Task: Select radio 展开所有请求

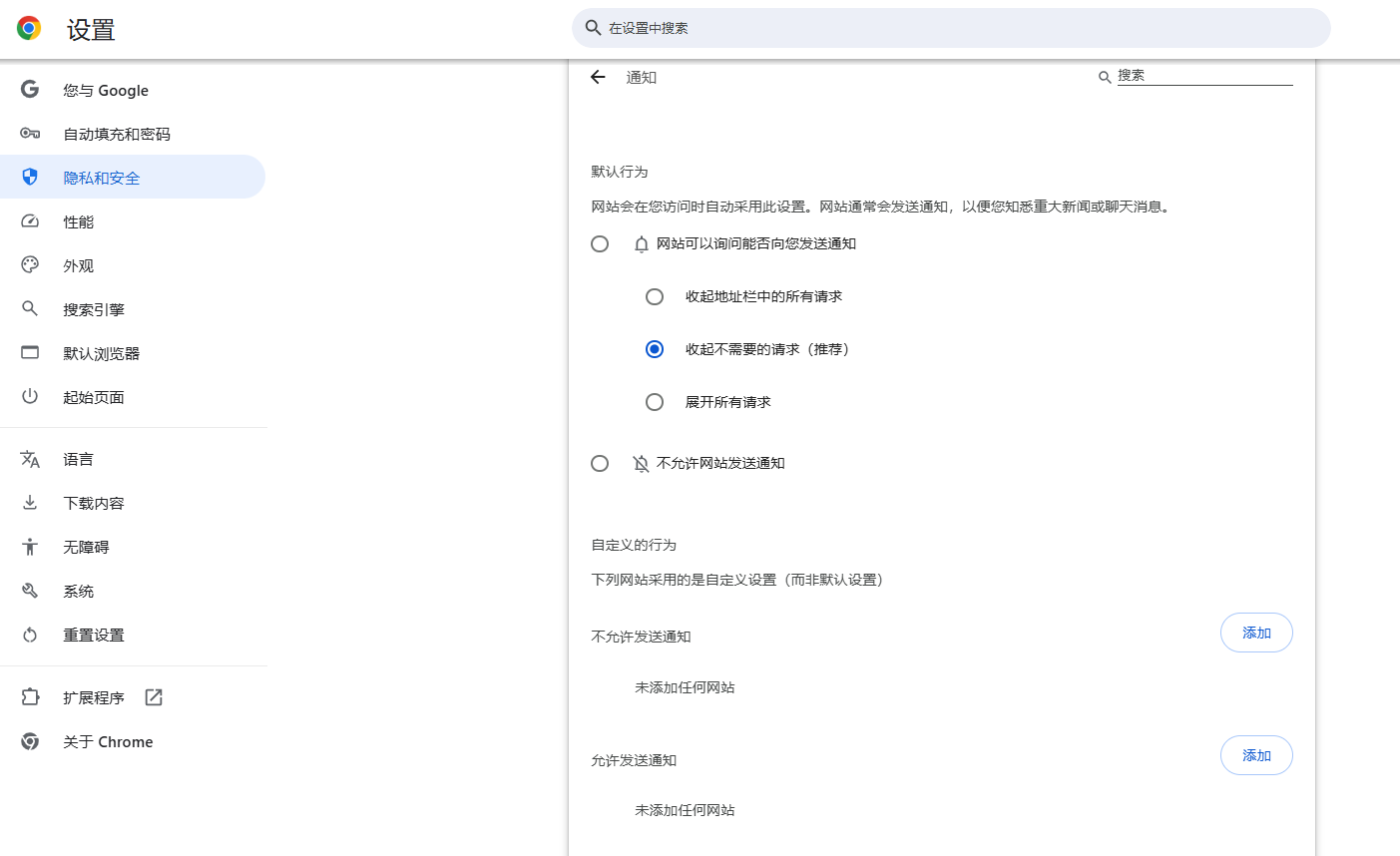Action: click(x=655, y=402)
